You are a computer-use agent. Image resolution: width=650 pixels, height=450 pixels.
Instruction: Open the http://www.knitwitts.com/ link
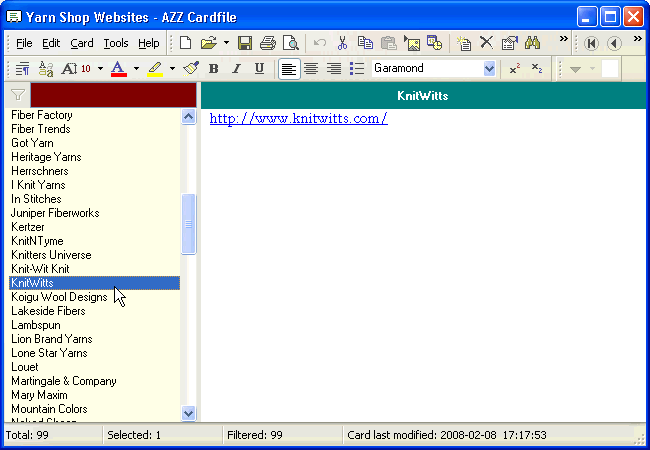coord(298,119)
